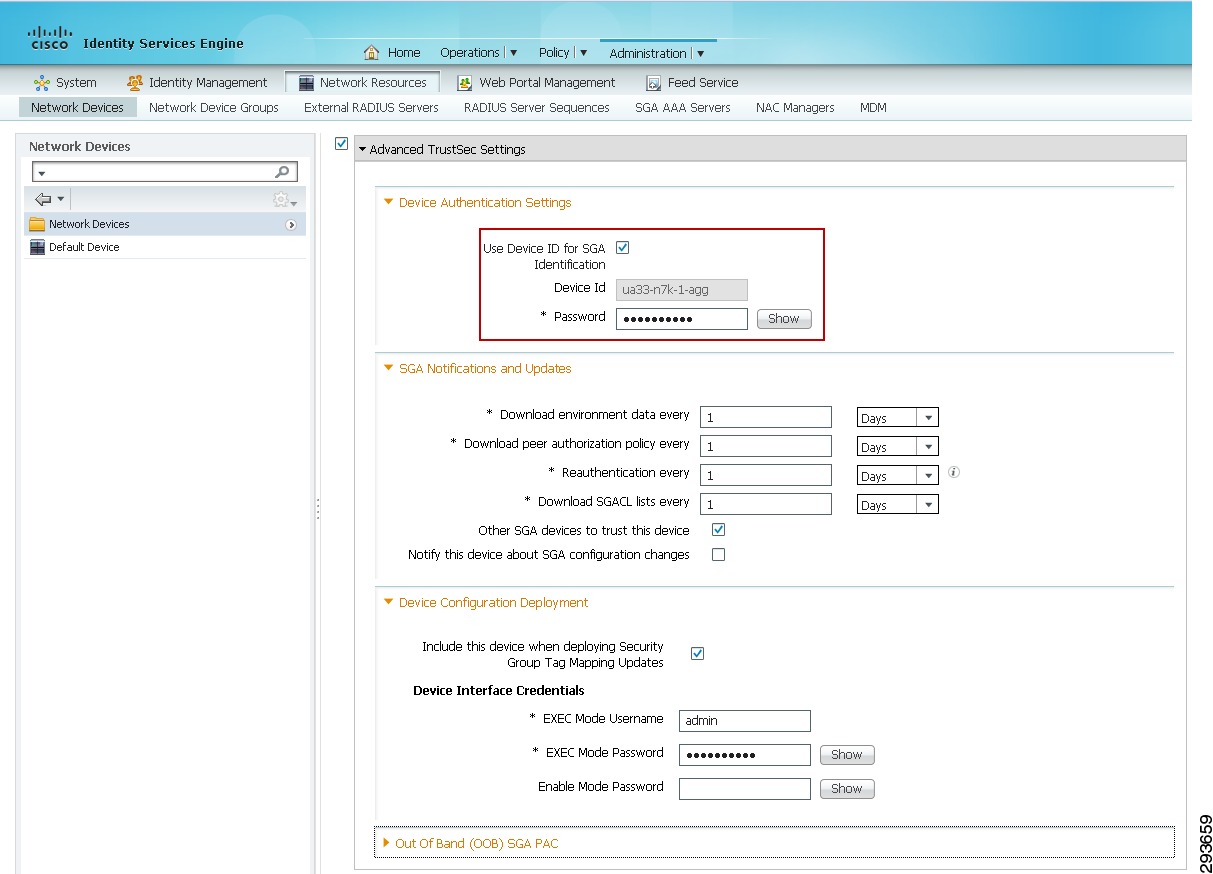Open NAC Managers tab
This screenshot has width=1213, height=874.
(x=795, y=107)
